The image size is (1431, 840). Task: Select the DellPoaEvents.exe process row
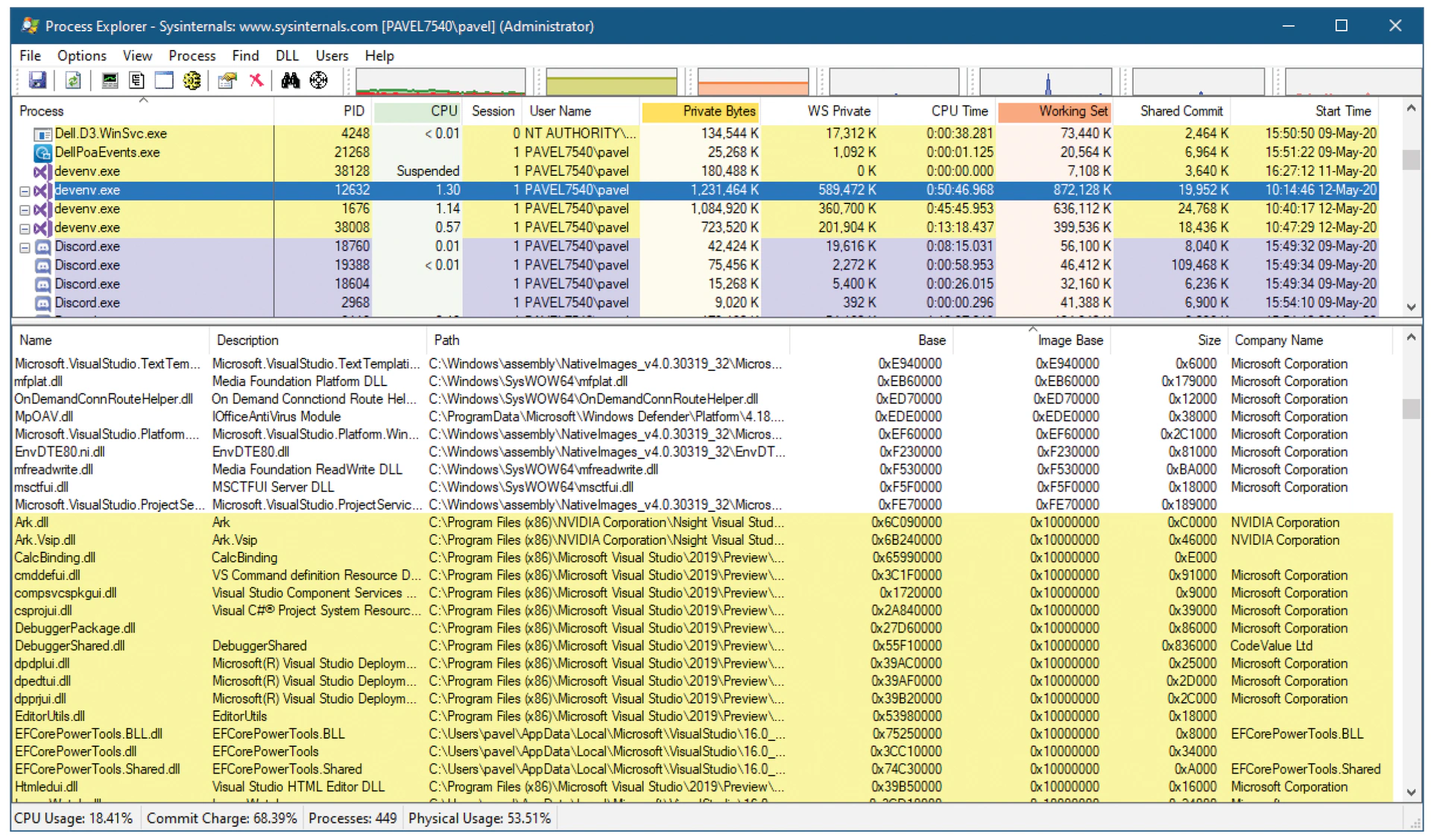click(695, 153)
